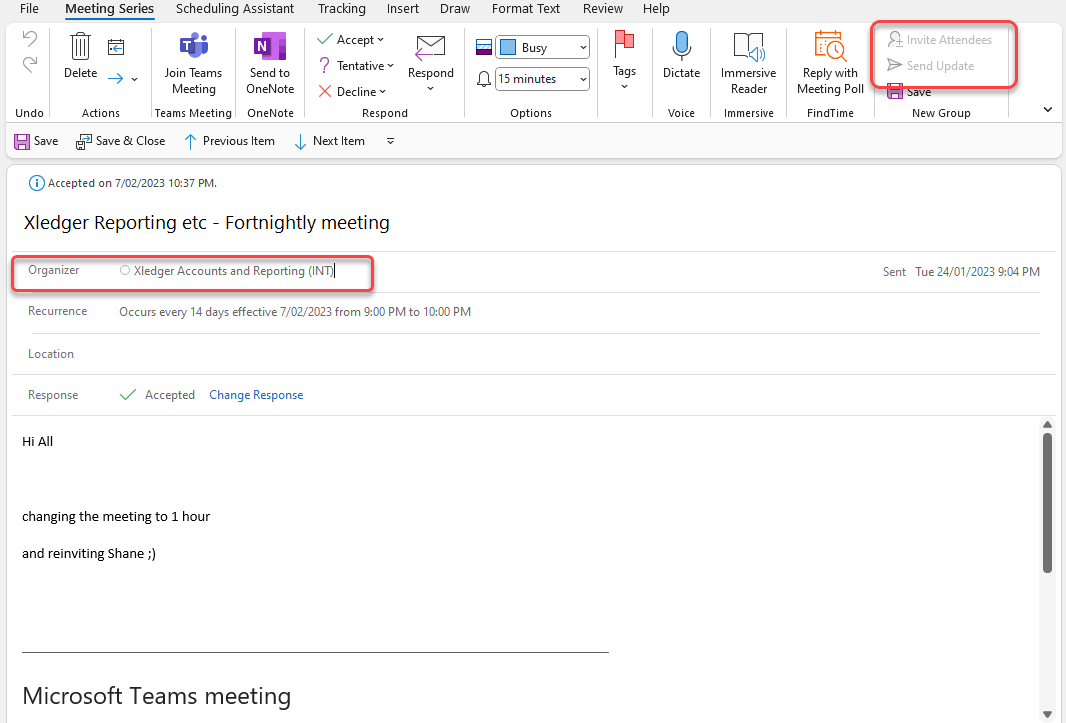This screenshot has height=723, width=1066.
Task: Click the Accepted info icon
Action: tap(36, 183)
